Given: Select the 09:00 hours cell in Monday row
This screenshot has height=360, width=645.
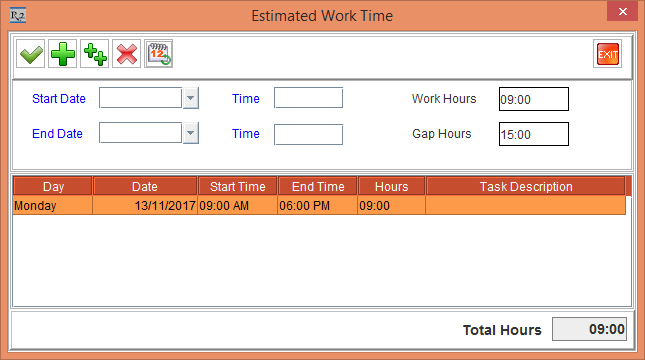Looking at the screenshot, I should (392, 205).
